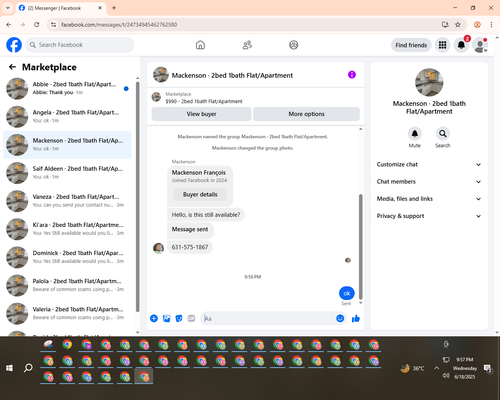Click into the Search Facebook field
500x400 pixels.
pos(80,45)
